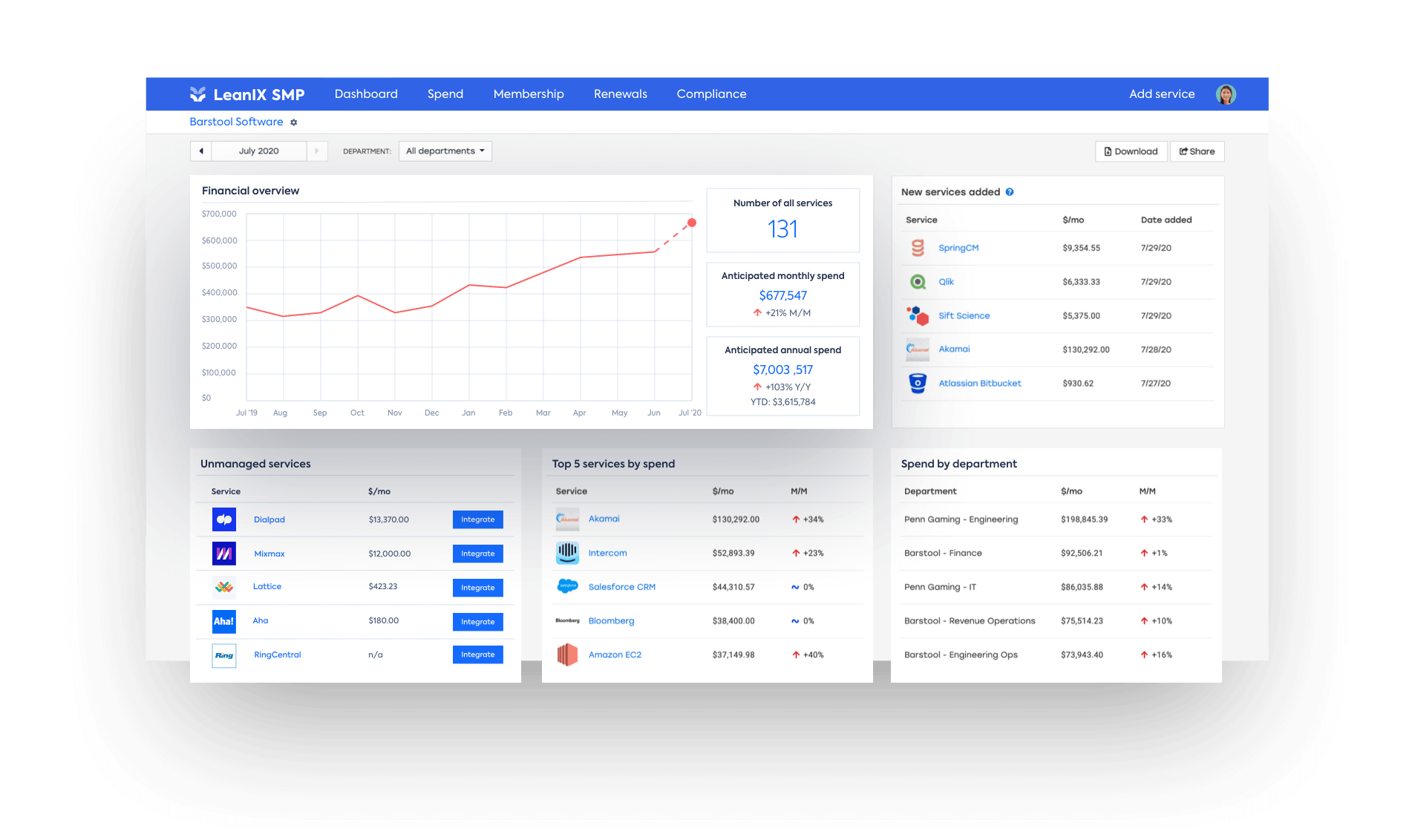Image resolution: width=1415 pixels, height=840 pixels.
Task: Click the $7,003,517 annual spend value
Action: [x=782, y=370]
